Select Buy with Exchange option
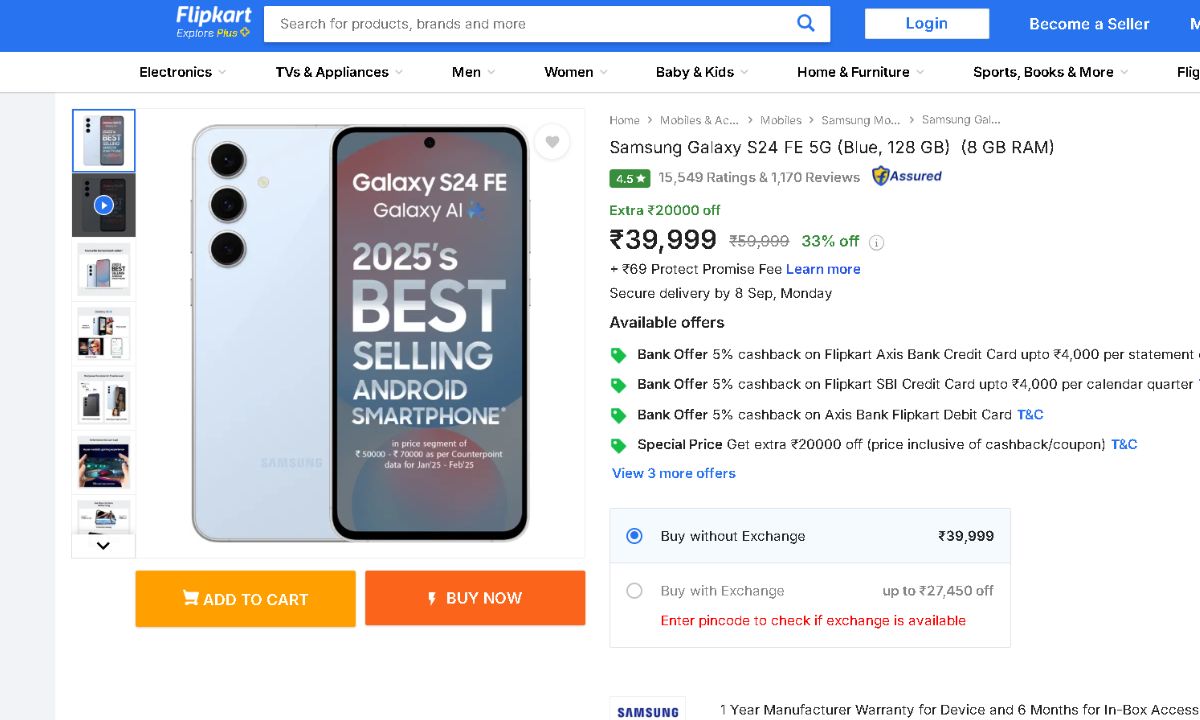The image size is (1200, 720). [634, 591]
